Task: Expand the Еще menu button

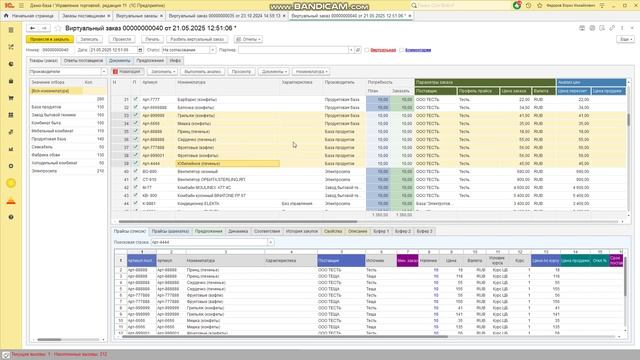Action: (625, 39)
